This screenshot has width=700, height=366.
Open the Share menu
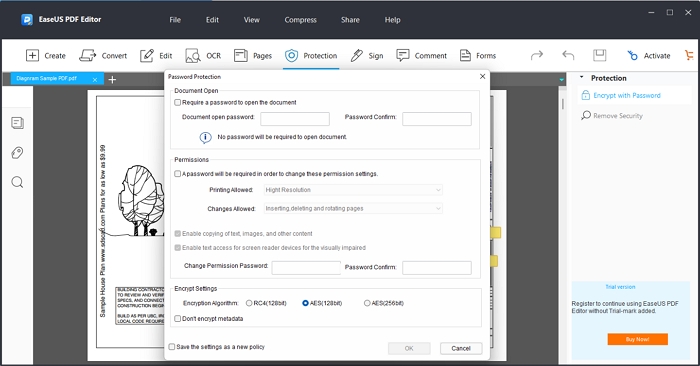click(x=350, y=20)
